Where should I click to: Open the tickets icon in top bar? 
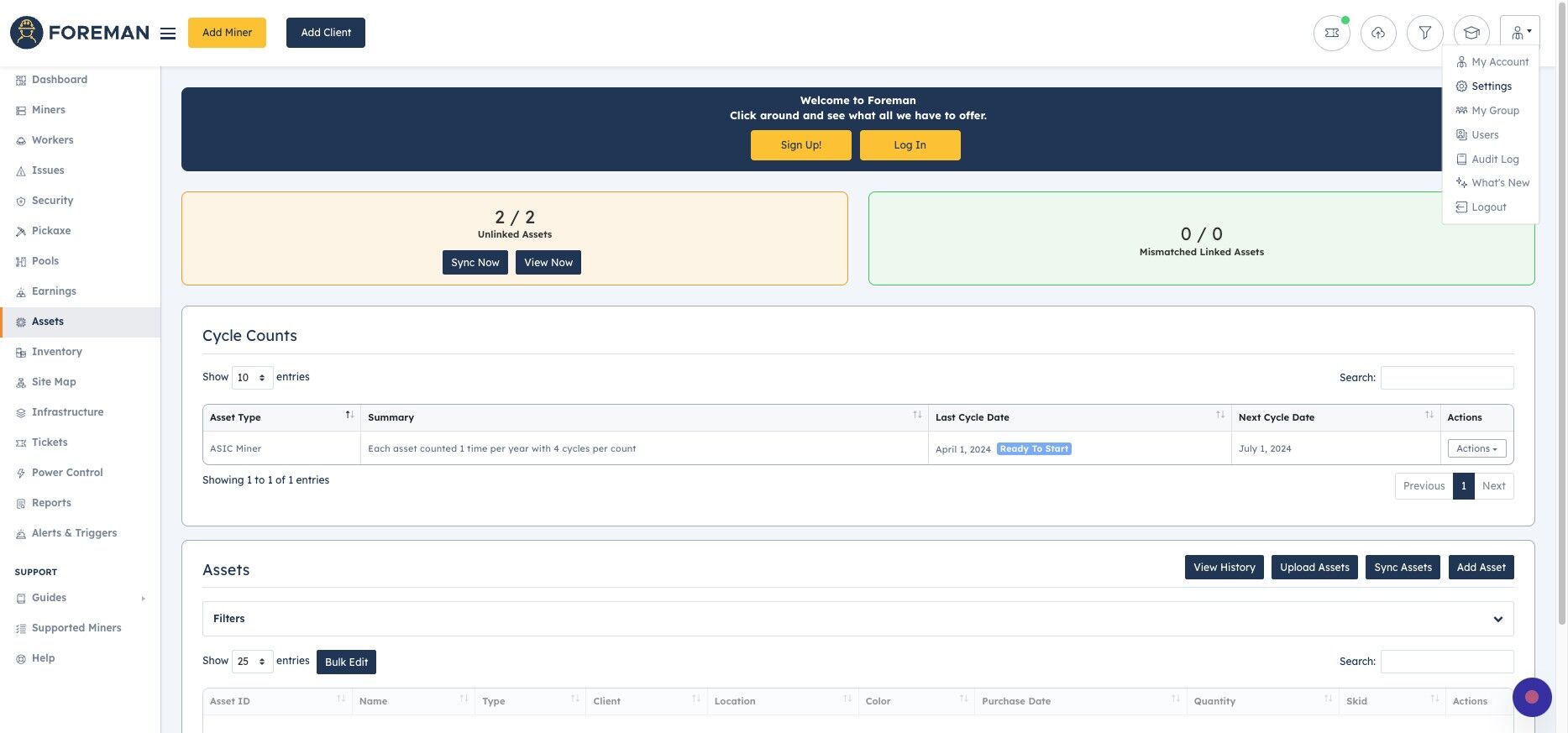(x=1332, y=33)
